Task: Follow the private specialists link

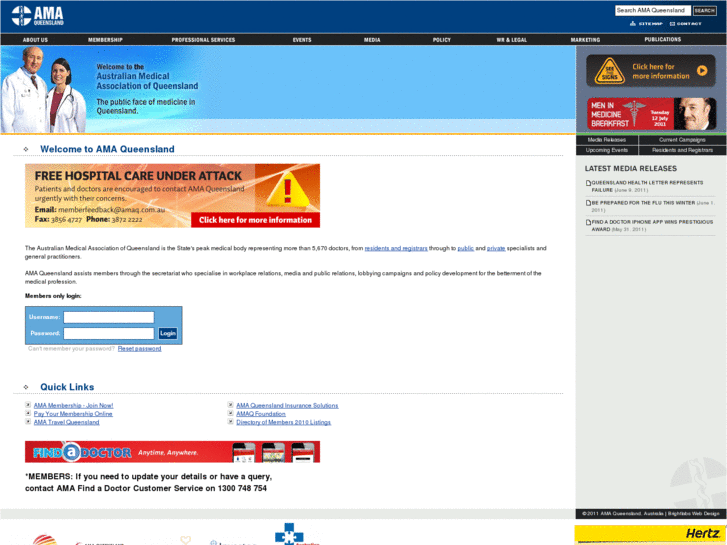Action: click(496, 249)
